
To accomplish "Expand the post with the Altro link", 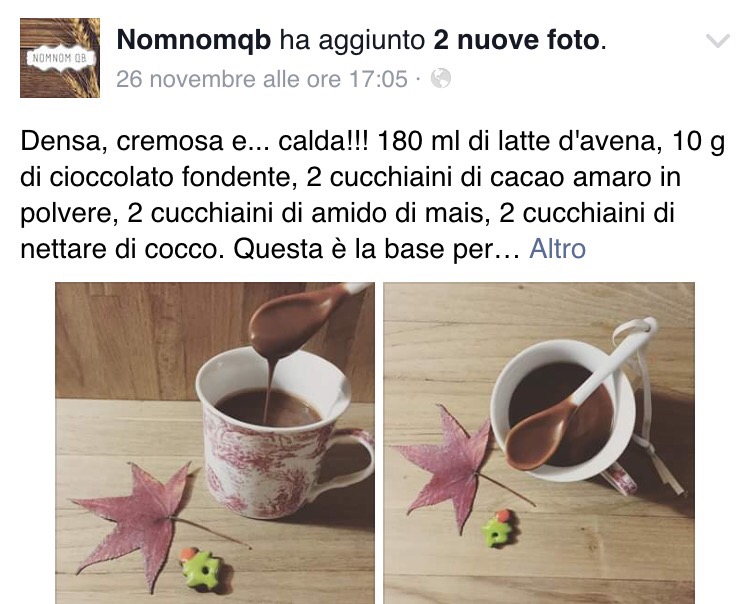I will 557,249.
